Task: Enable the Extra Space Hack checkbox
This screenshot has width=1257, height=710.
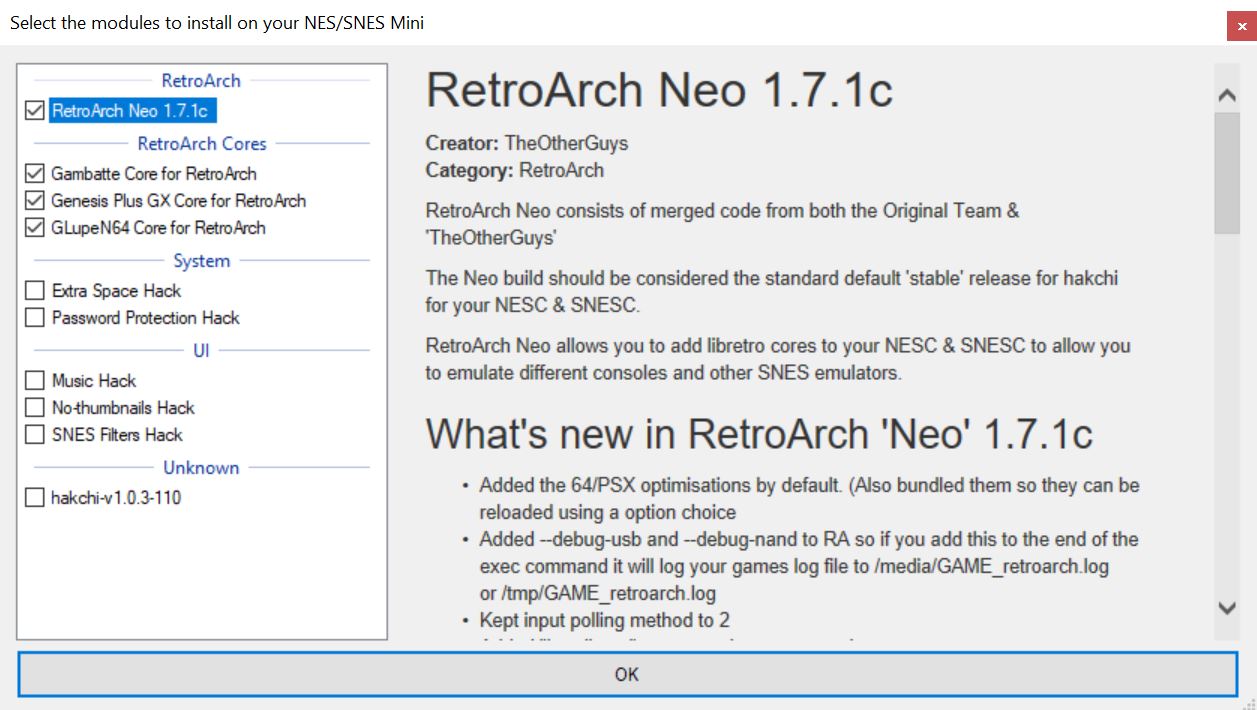Action: click(35, 291)
